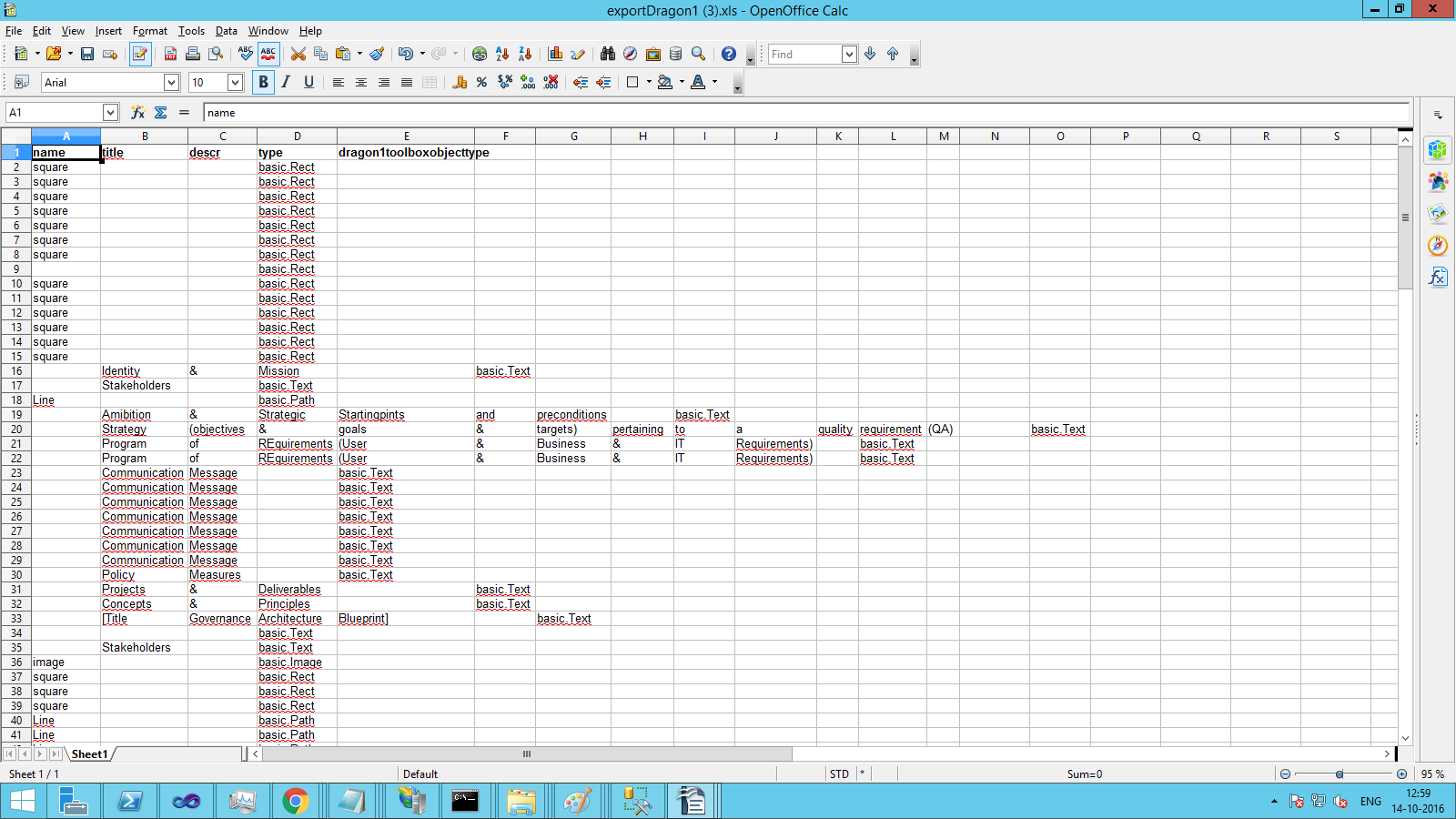Open the File menu

pyautogui.click(x=14, y=31)
